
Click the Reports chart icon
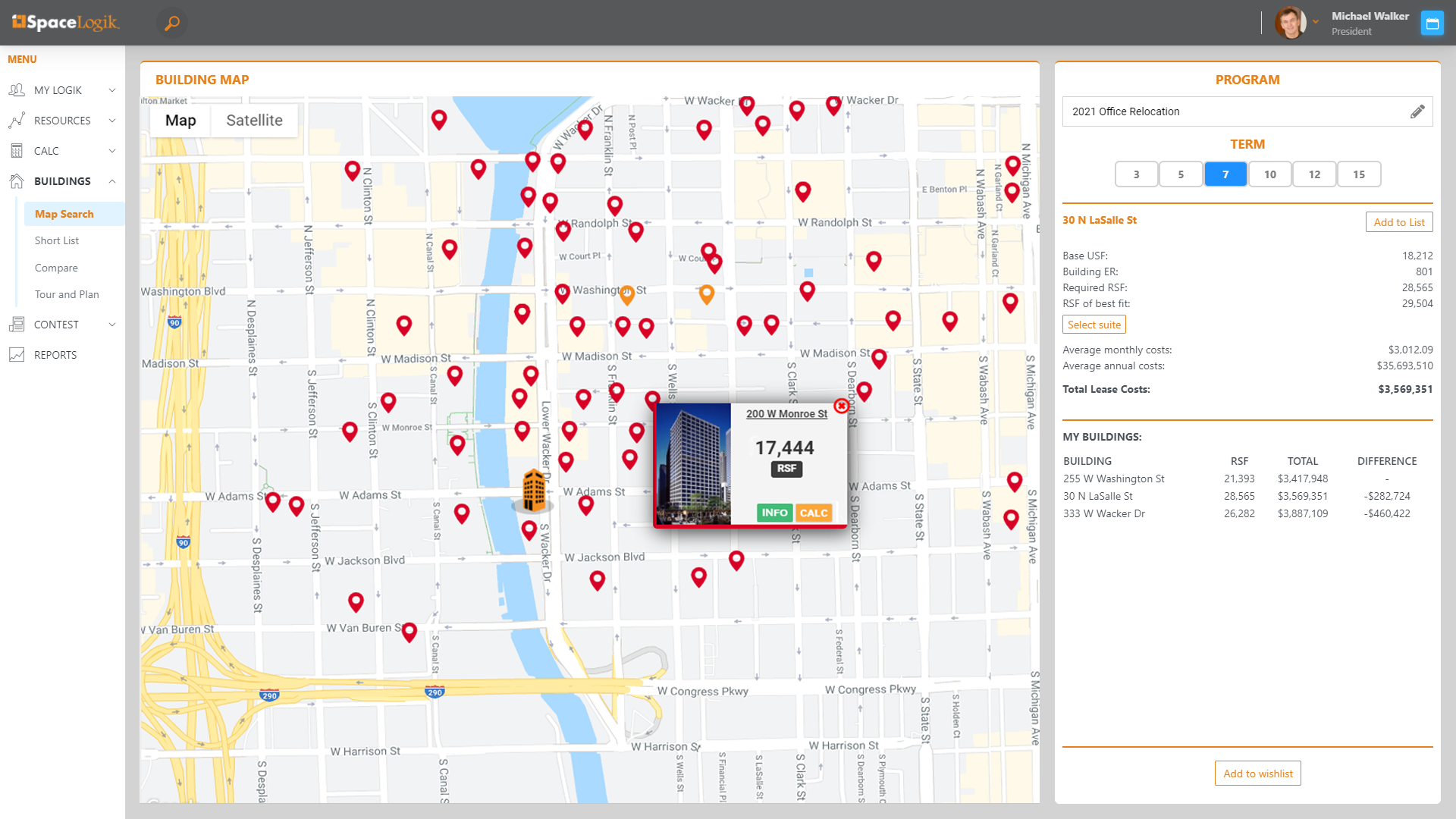(17, 355)
